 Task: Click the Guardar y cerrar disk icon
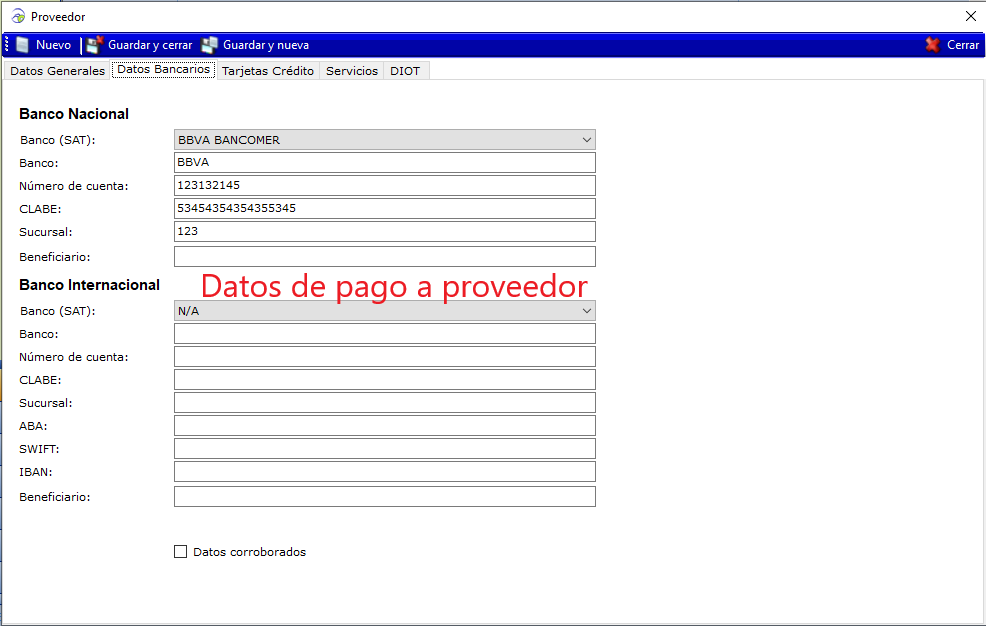[x=95, y=45]
